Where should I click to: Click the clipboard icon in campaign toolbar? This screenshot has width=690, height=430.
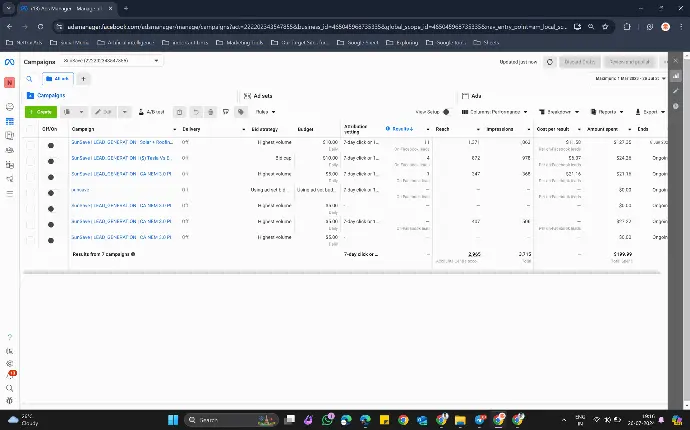pos(179,112)
